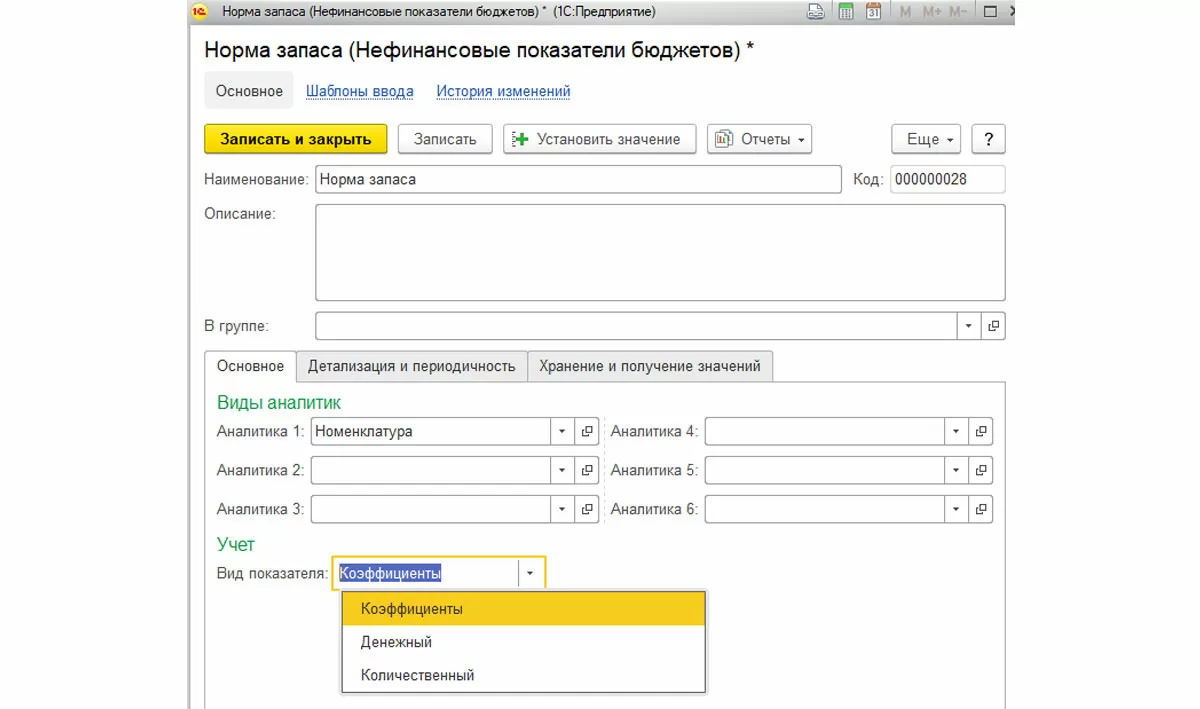1200x709 pixels.
Task: Click the Записать и закрыть button
Action: coord(295,139)
